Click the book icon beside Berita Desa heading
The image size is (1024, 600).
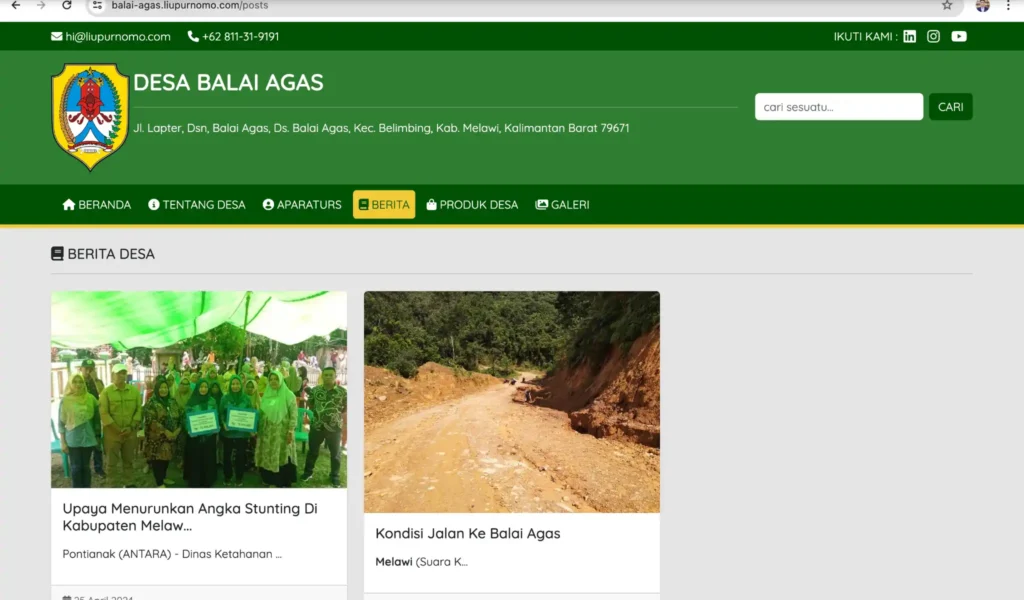coord(57,253)
